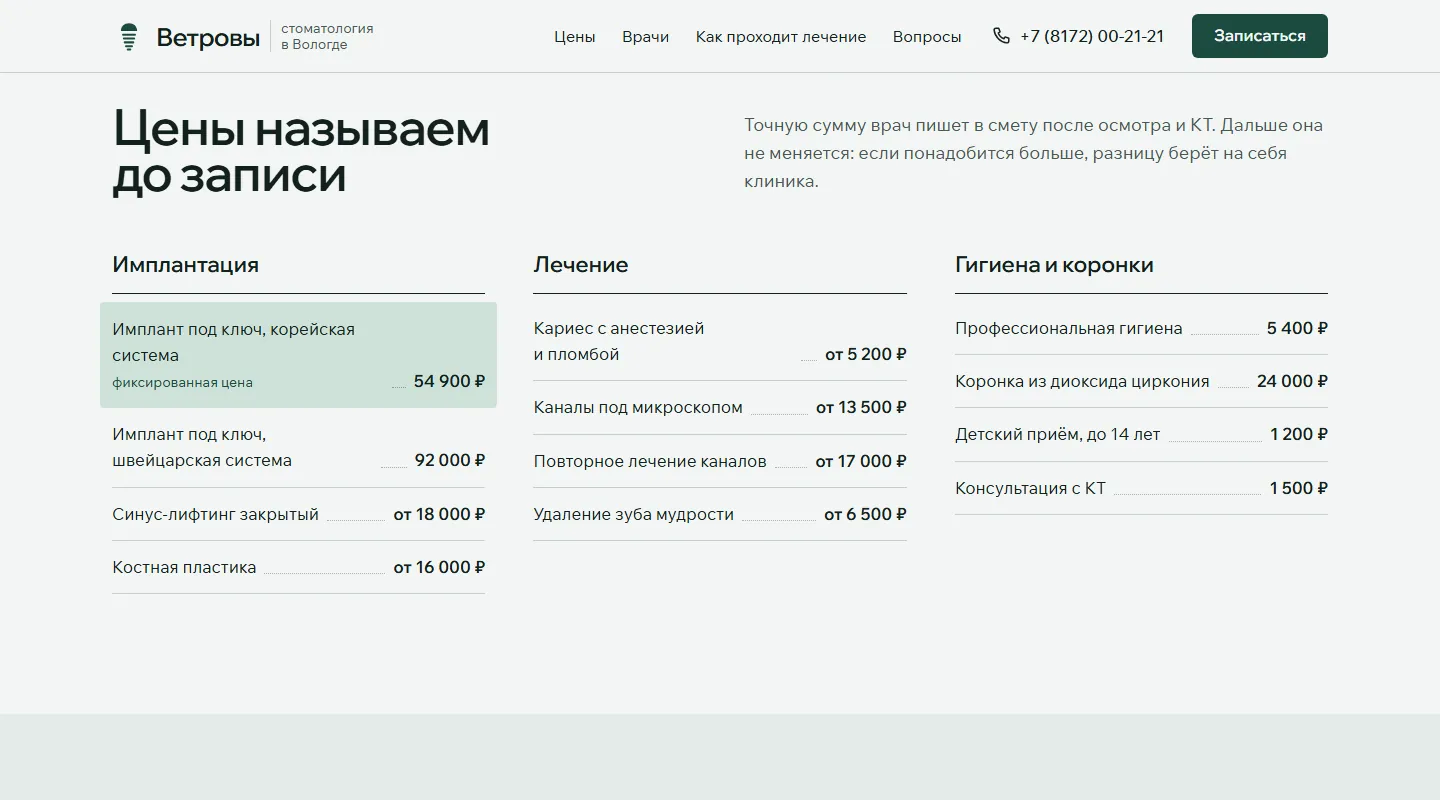Click the Гигиена и коронки heading
Image resolution: width=1440 pixels, height=800 pixels.
point(1055,265)
